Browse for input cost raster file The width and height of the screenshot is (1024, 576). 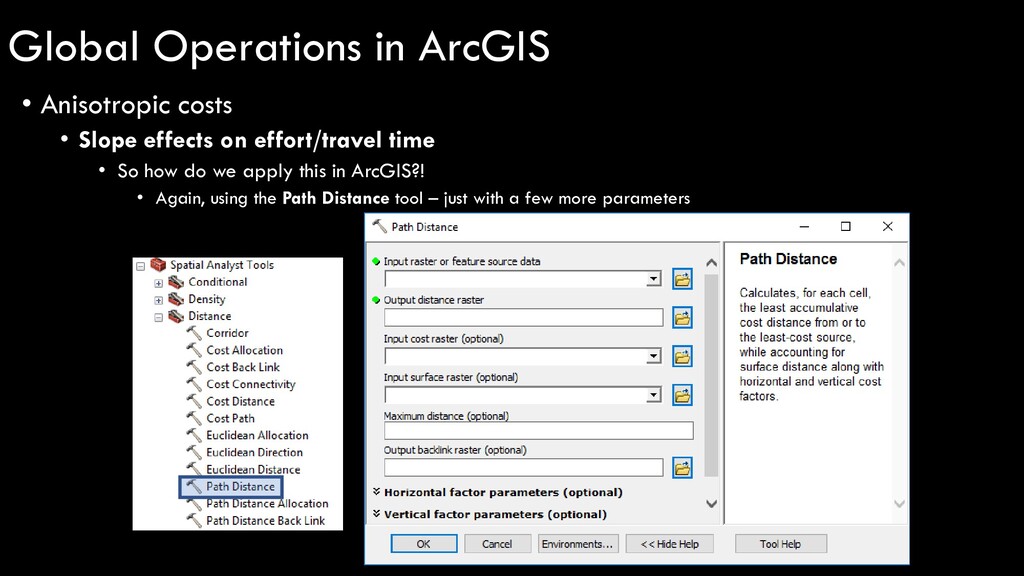(682, 357)
